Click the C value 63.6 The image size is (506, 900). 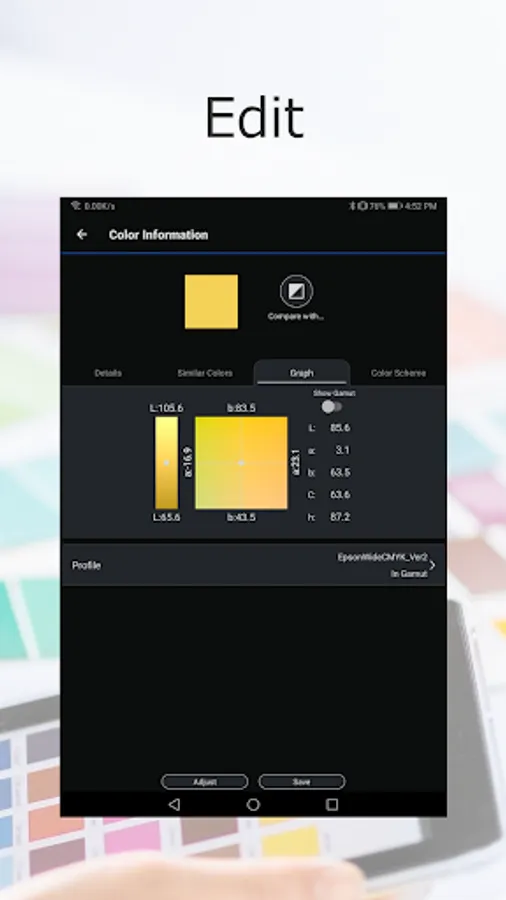[340, 495]
